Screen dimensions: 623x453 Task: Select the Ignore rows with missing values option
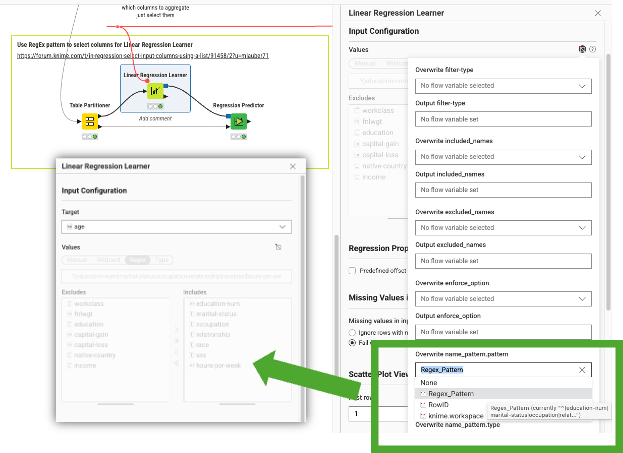tap(352, 331)
